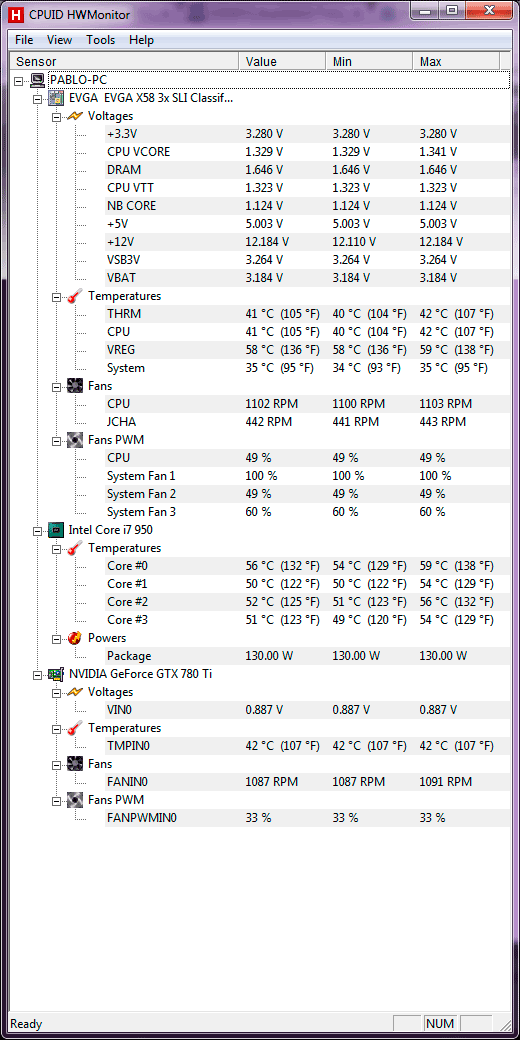Screen dimensions: 520x1040
Task: Click the Max column header
Action: (x=456, y=62)
